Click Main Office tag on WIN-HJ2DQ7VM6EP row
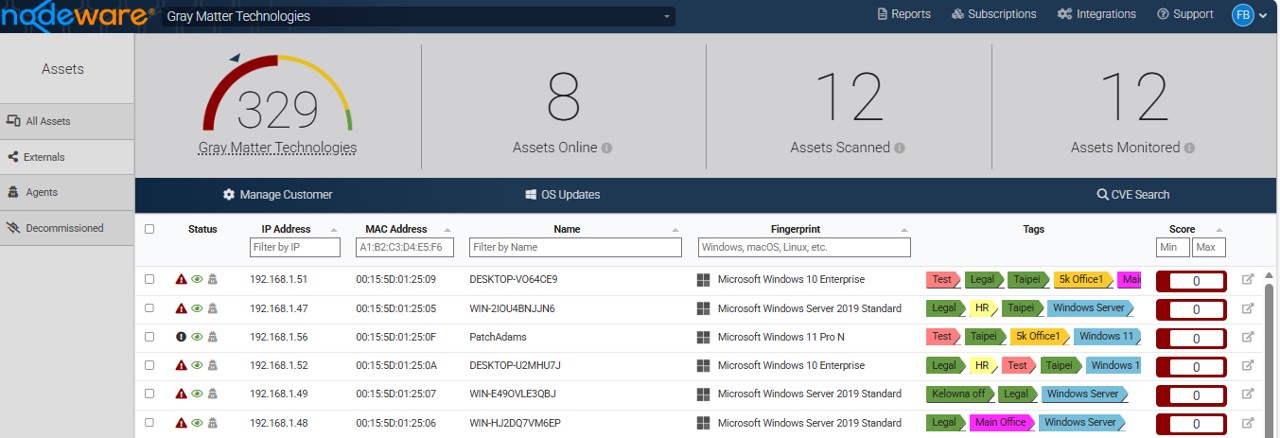The image size is (1280, 438). coord(1001,423)
